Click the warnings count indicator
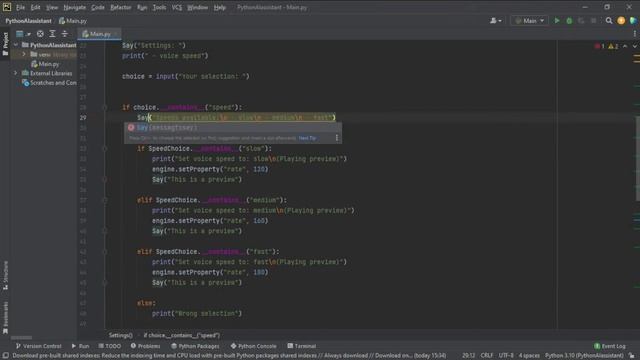The image size is (640, 360). tap(613, 46)
